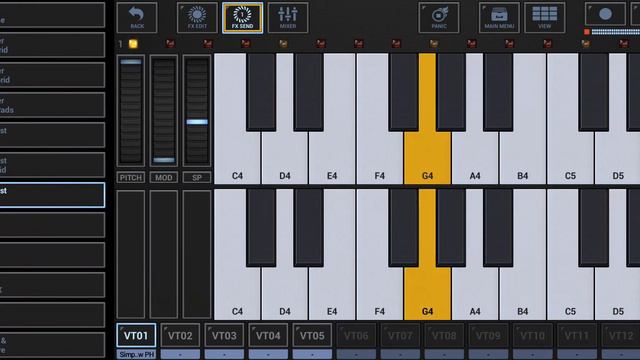Open the VIEW grid options

544,18
